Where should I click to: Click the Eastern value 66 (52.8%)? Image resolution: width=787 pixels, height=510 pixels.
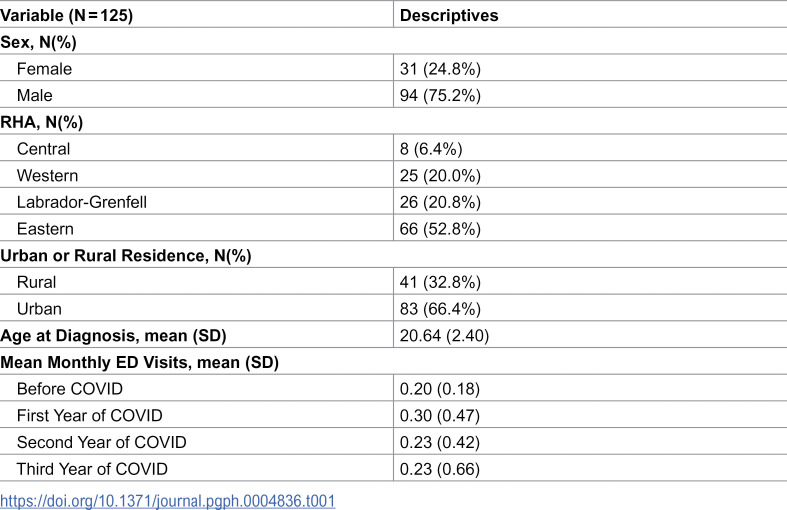pyautogui.click(x=440, y=228)
